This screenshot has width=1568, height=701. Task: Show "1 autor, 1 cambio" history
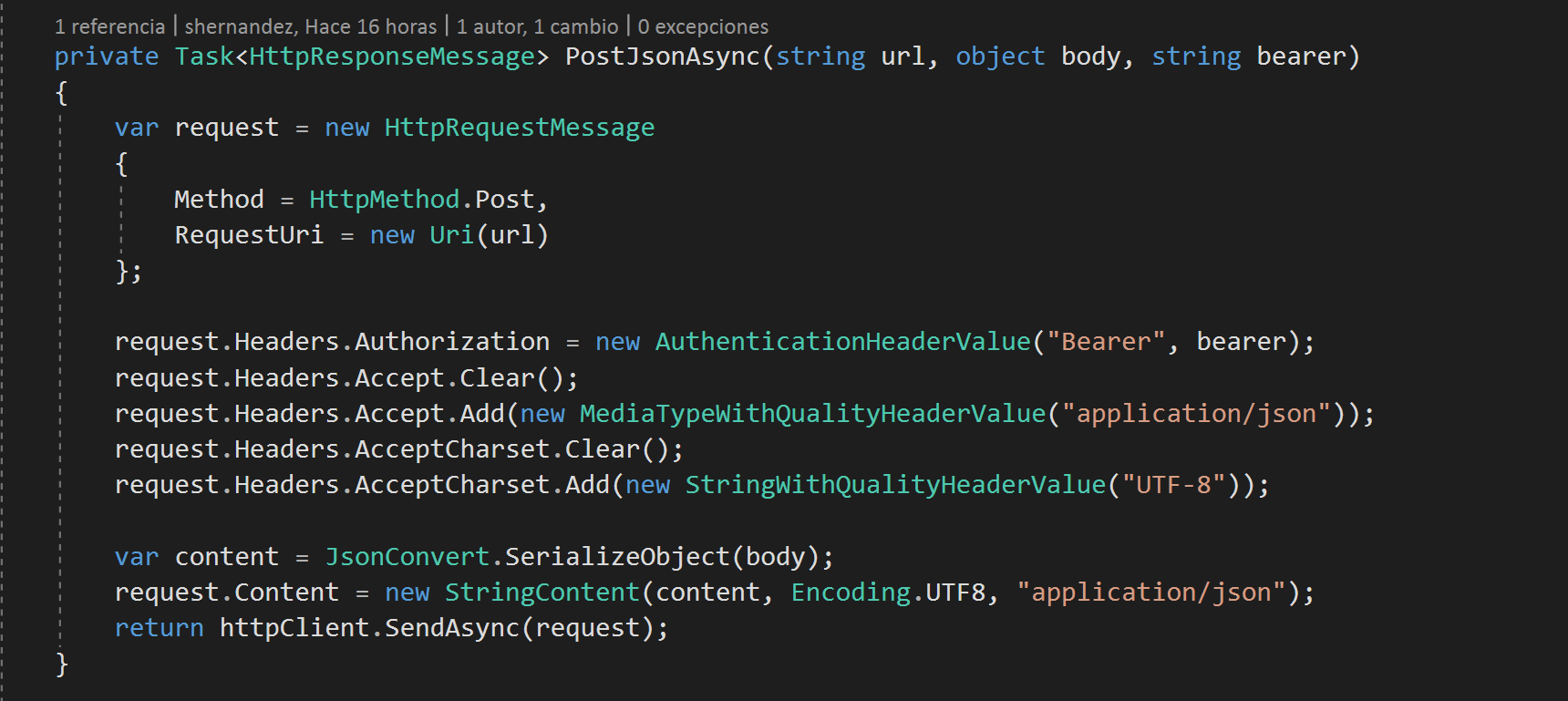[537, 26]
